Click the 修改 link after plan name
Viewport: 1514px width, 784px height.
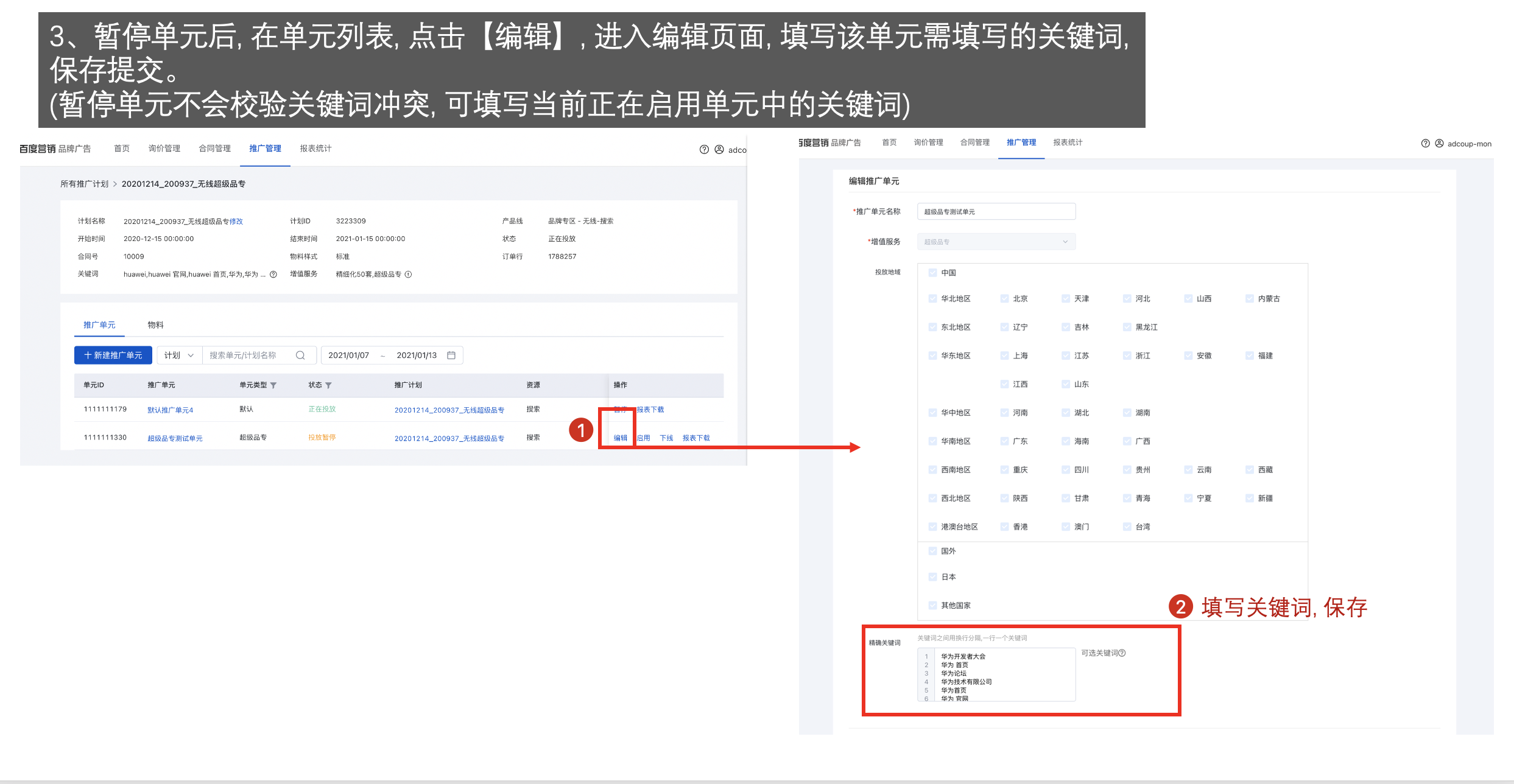236,222
